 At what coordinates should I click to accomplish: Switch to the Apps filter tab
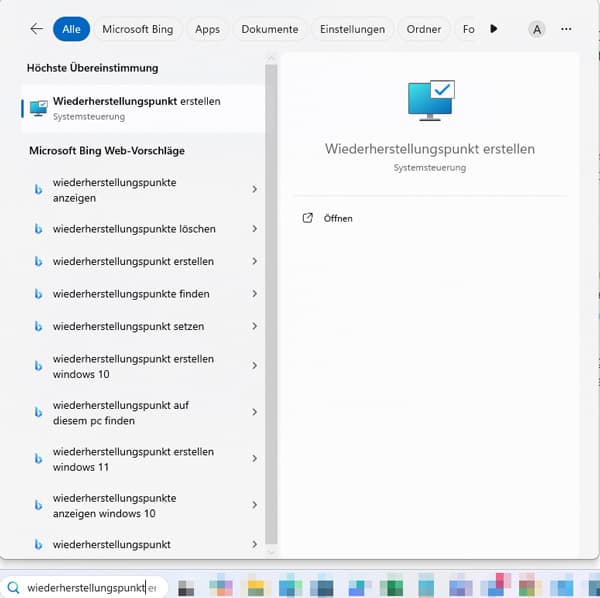click(x=207, y=29)
